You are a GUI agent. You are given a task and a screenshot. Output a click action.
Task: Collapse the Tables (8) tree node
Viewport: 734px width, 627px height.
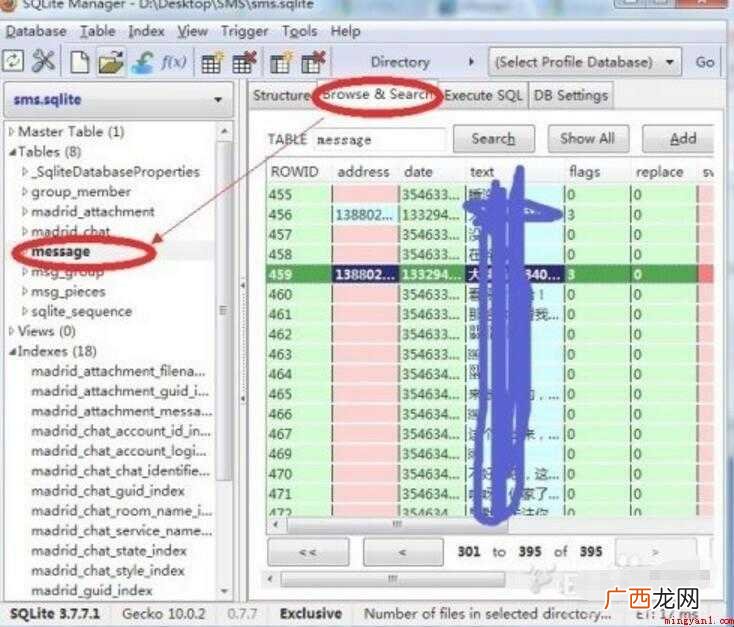[x=13, y=152]
